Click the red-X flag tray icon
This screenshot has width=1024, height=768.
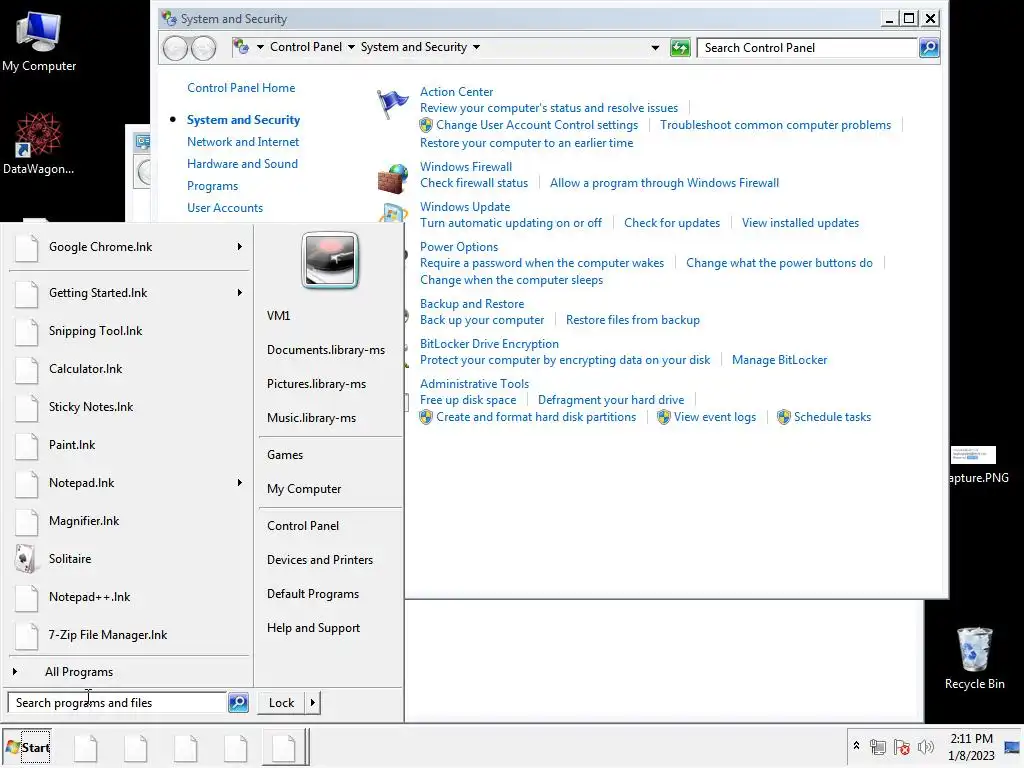click(902, 746)
